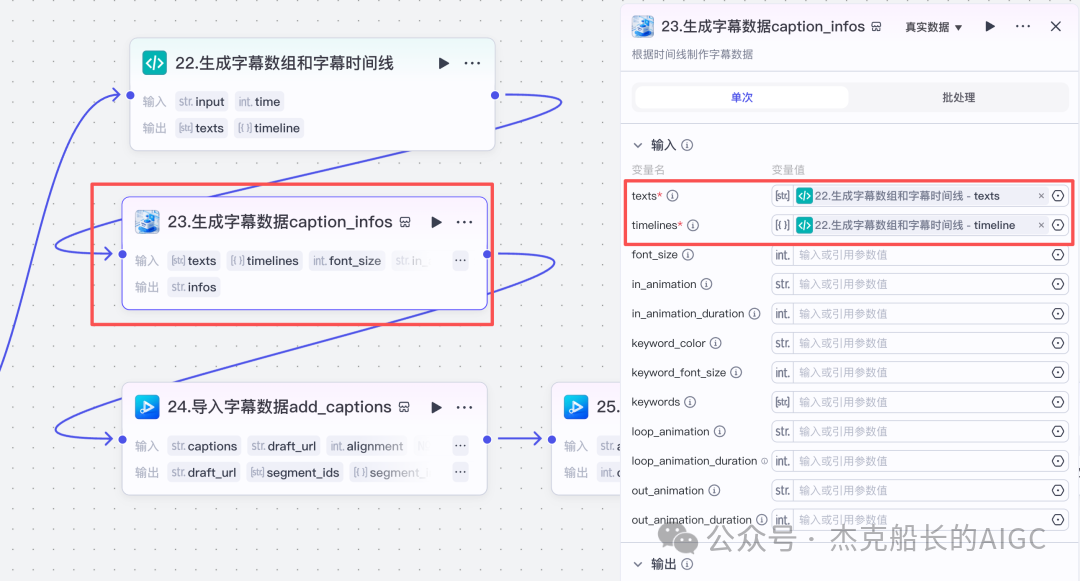Click the code icon of node 22

(x=154, y=63)
